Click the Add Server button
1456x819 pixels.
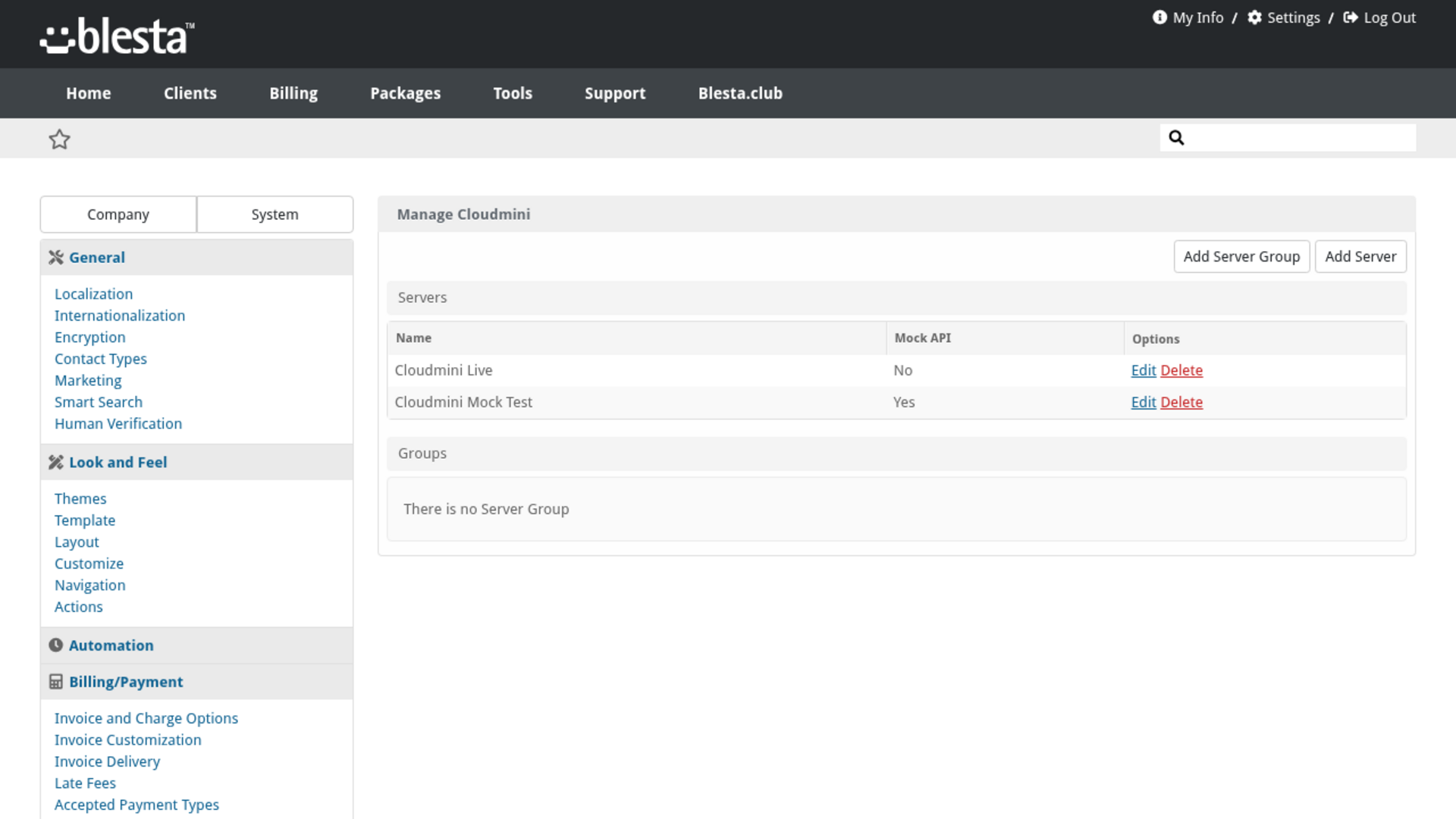click(x=1360, y=256)
